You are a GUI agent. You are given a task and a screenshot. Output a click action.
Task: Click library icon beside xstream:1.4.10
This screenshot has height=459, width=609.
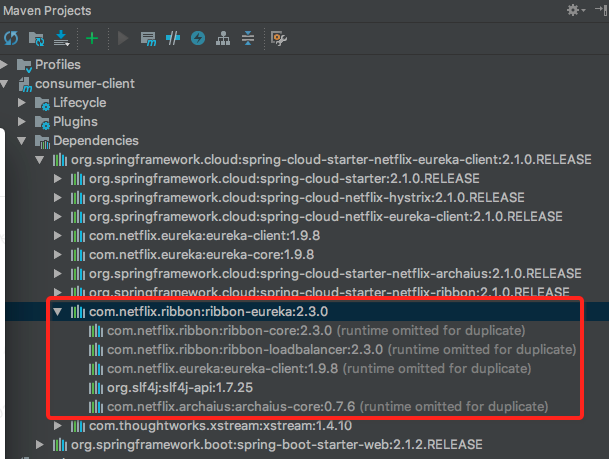coord(78,426)
